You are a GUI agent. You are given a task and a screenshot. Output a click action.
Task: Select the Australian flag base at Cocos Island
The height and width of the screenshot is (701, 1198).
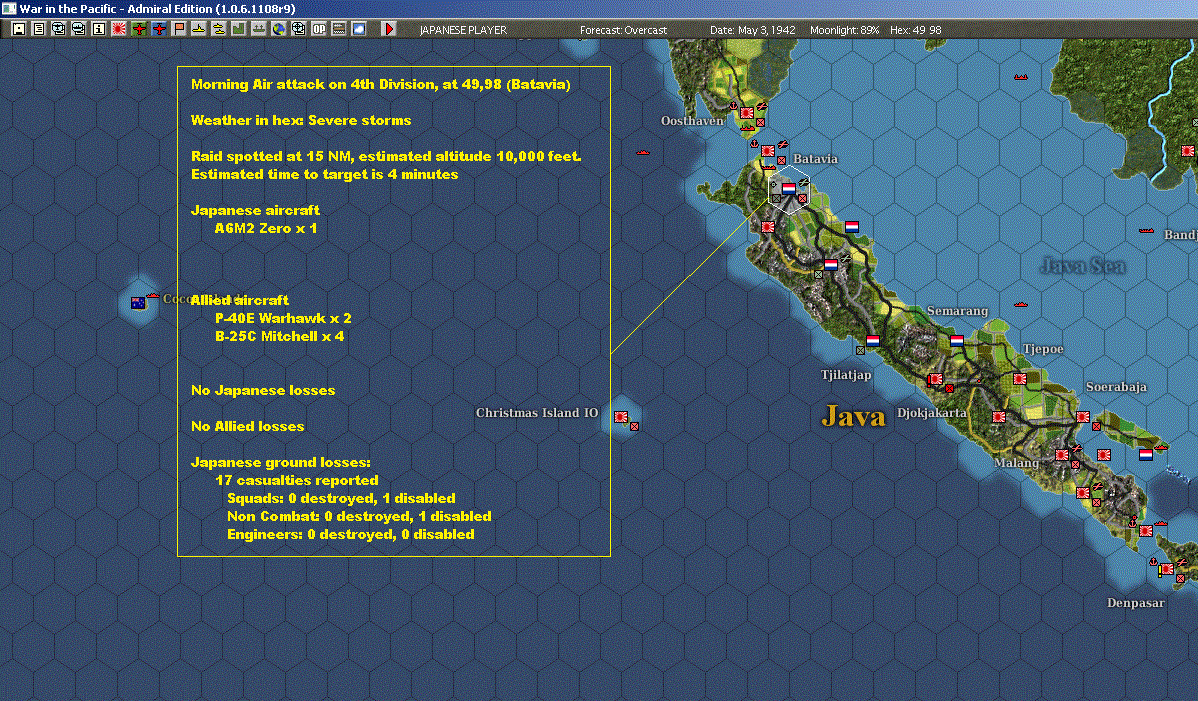pos(138,303)
